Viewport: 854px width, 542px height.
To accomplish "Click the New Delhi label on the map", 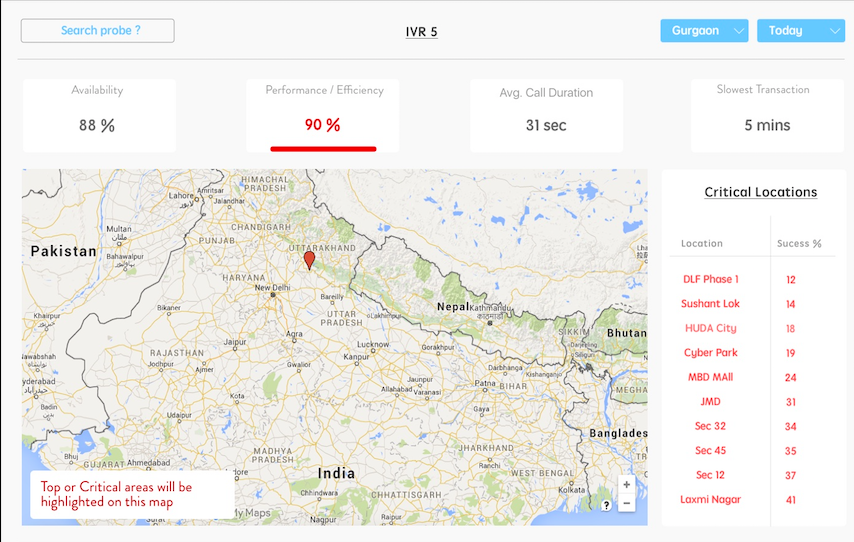I will click(272, 287).
